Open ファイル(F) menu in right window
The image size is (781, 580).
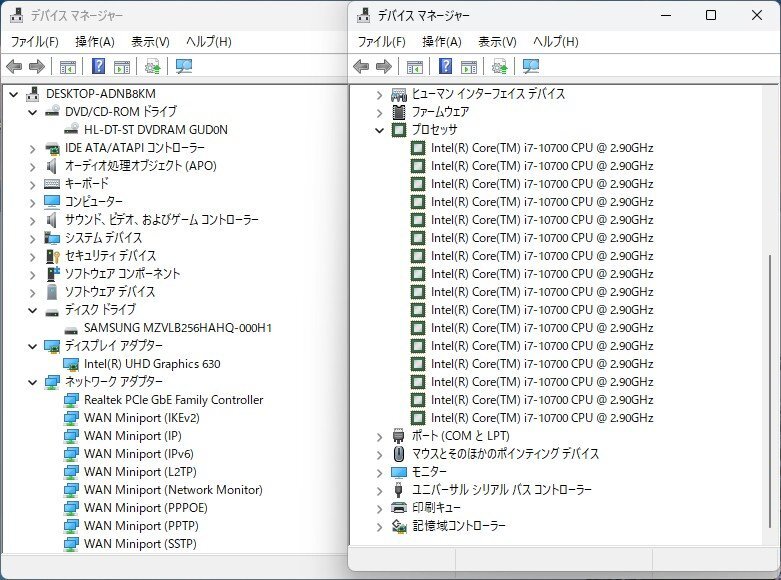click(x=382, y=42)
